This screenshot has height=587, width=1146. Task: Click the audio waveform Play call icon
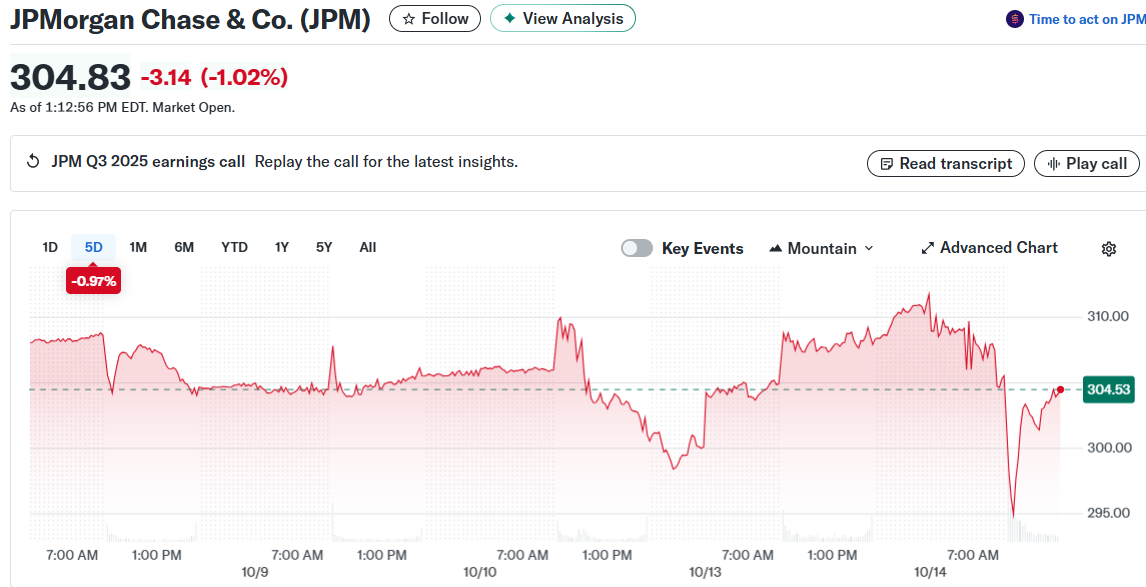coord(1053,164)
